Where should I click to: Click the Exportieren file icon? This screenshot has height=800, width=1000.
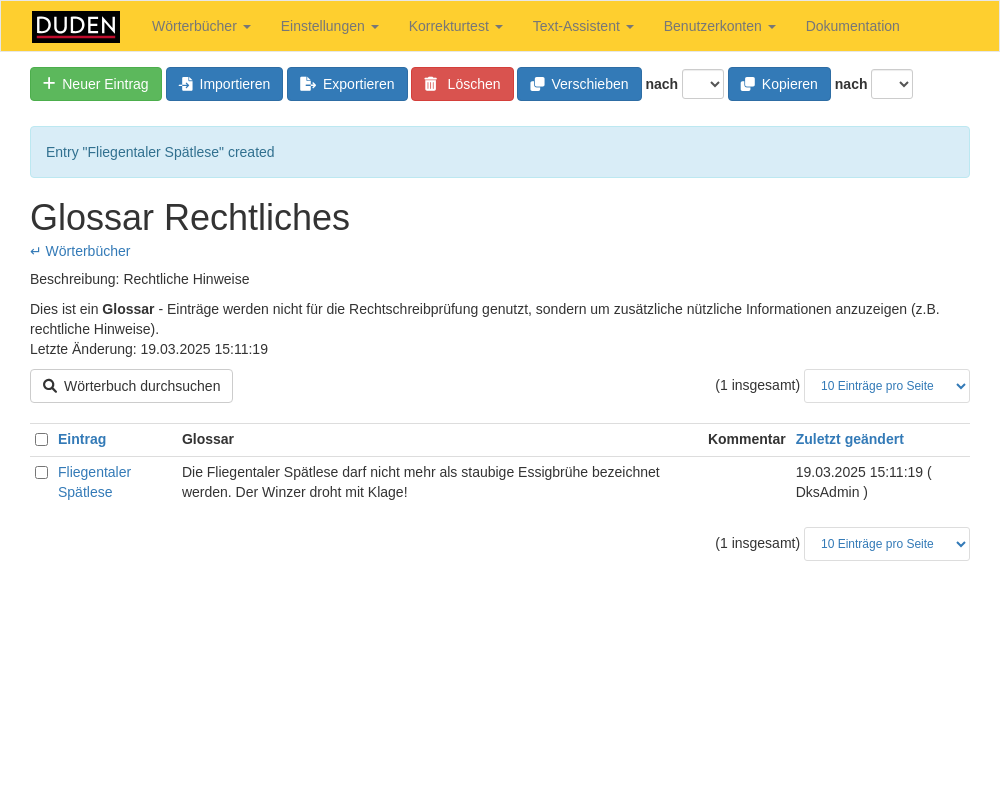click(x=308, y=84)
